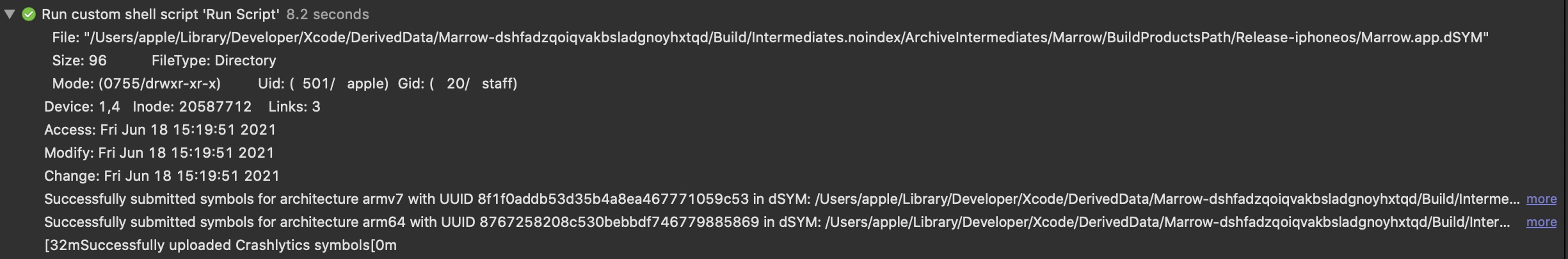Click the armv7 UUID submission message
The height and width of the screenshot is (259, 1568).
point(781,199)
